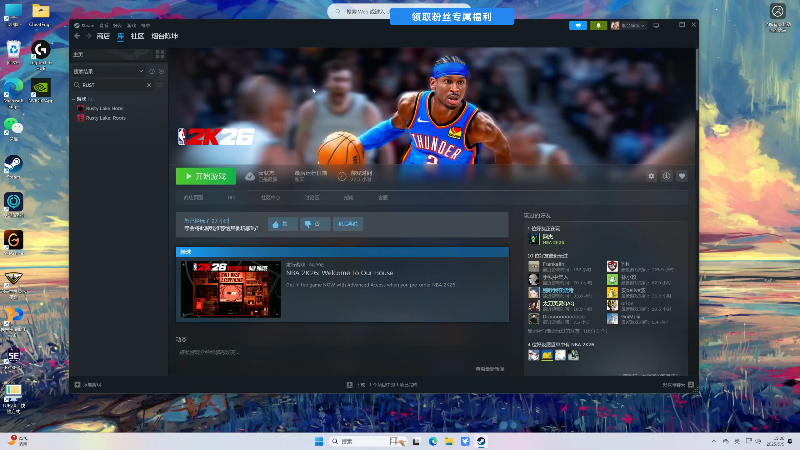
Task: Click the maybe later review button
Action: point(348,224)
